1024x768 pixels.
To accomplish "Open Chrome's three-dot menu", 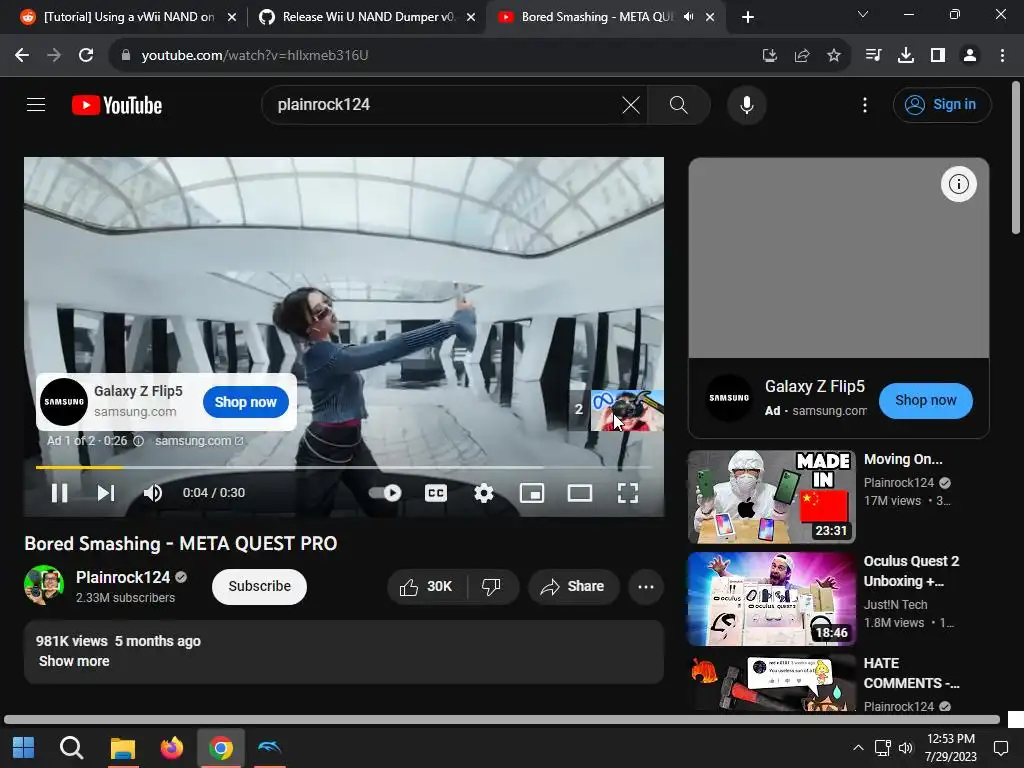I will pos(1002,56).
